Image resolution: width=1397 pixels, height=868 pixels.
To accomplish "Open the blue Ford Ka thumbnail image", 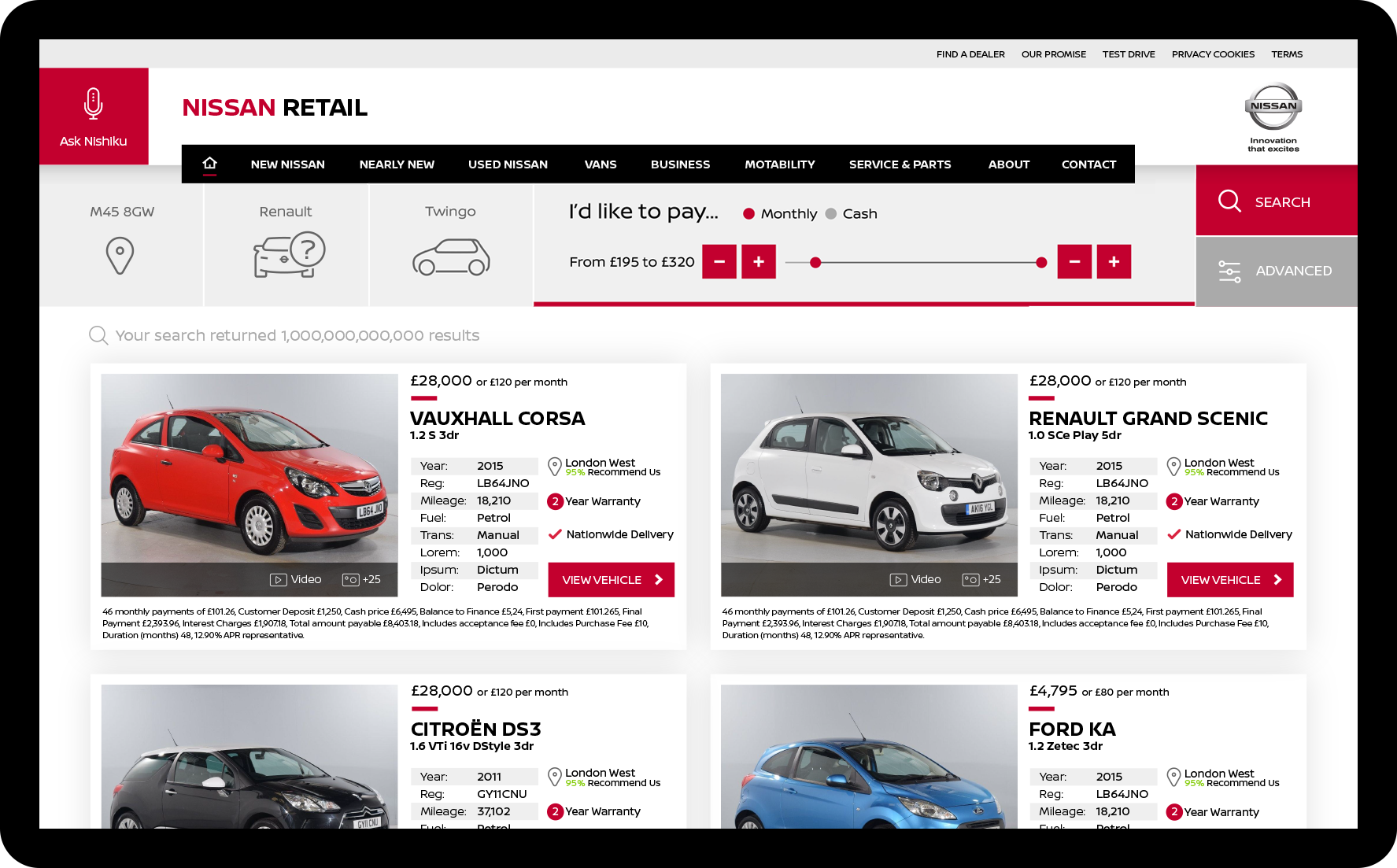I will point(868,757).
